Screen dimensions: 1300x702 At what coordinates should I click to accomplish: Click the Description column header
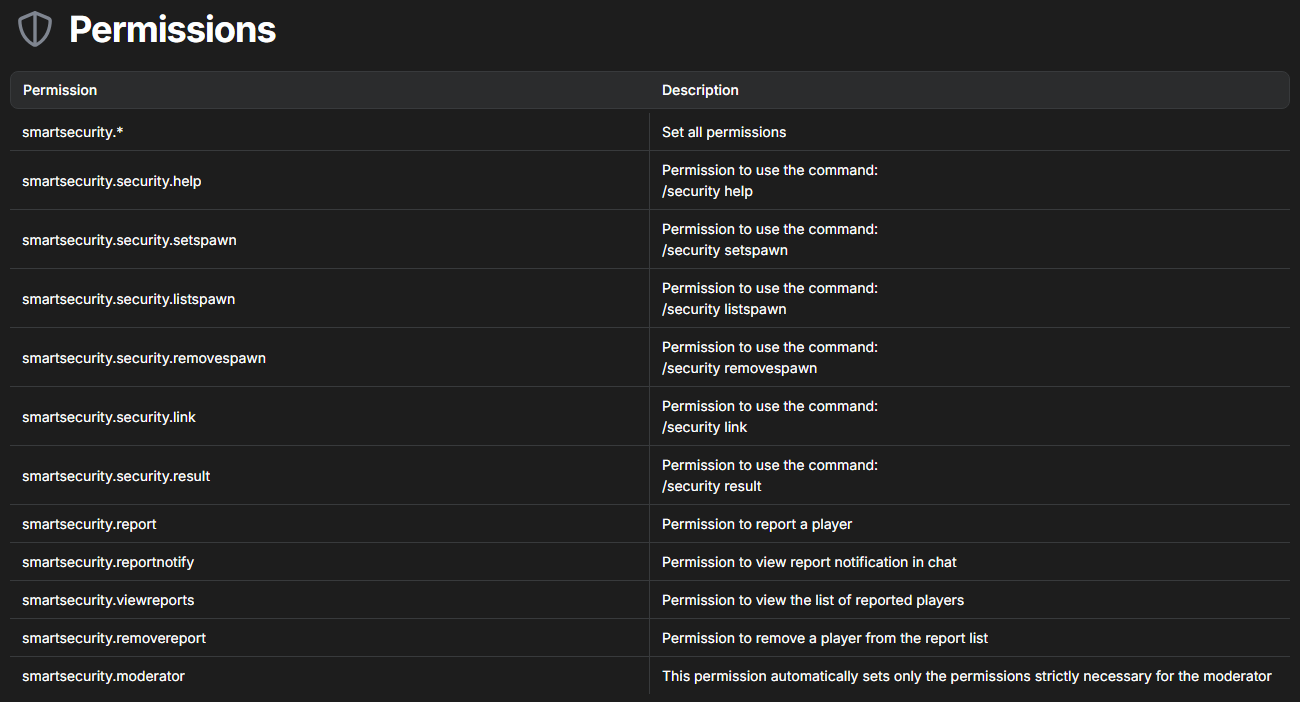coord(700,90)
